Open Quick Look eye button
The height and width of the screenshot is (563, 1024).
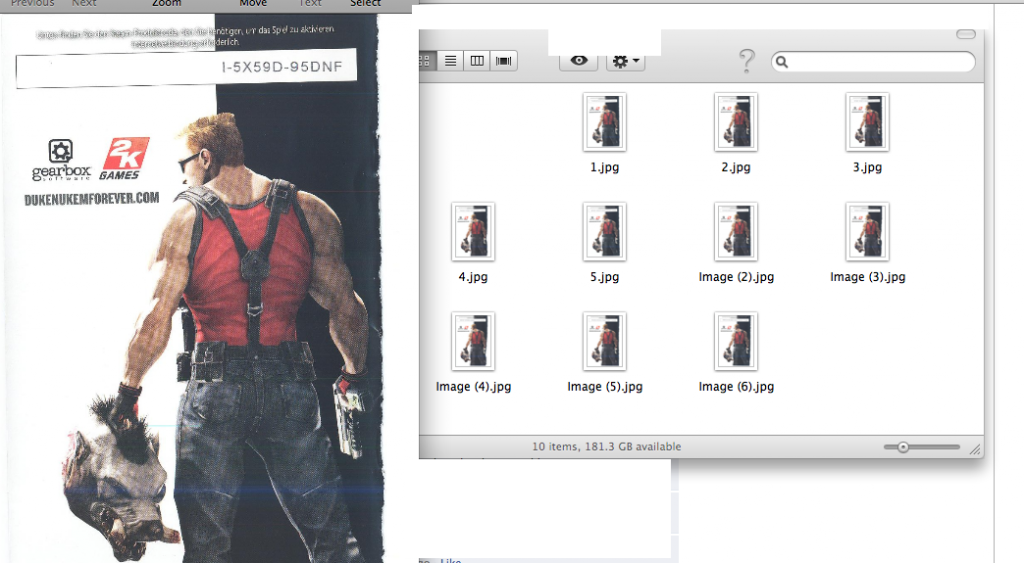pos(579,61)
